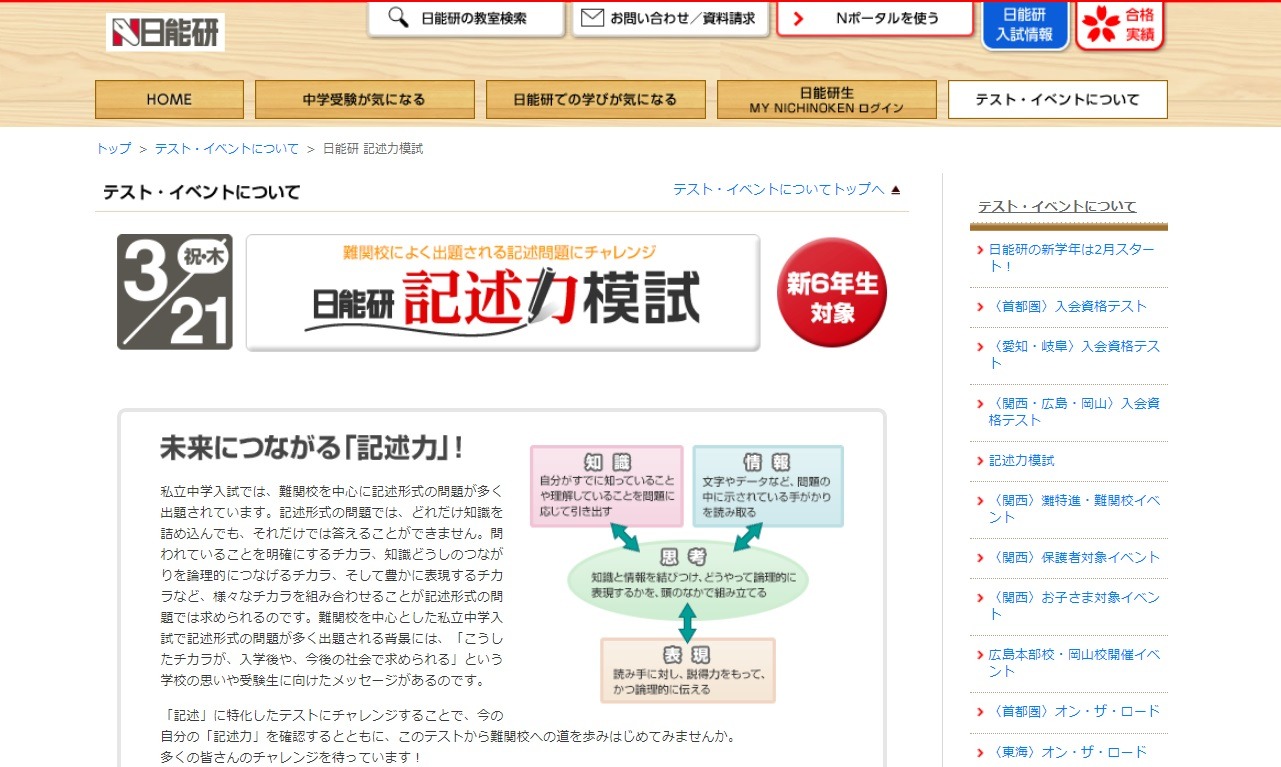
Task: Click the envelope icon in お問い合わせ
Action: pos(592,18)
